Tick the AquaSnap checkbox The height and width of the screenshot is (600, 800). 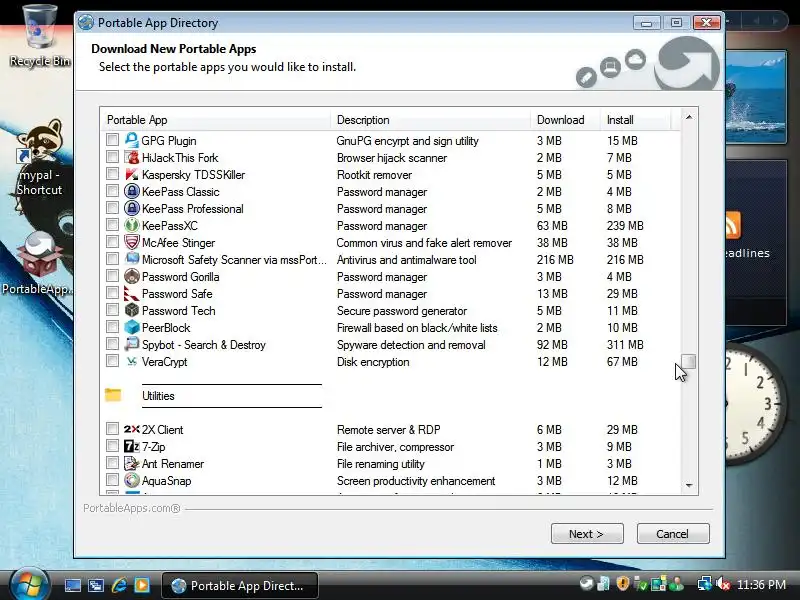[112, 480]
